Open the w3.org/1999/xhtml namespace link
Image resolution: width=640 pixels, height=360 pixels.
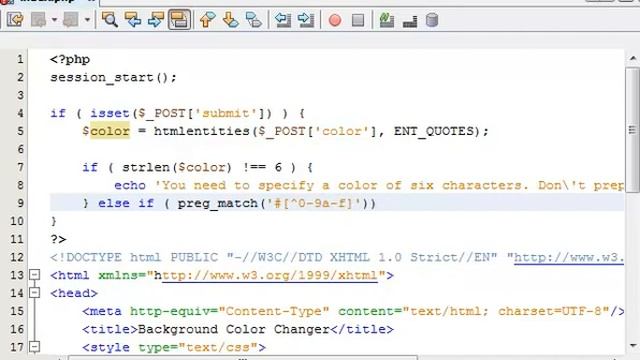click(x=270, y=276)
